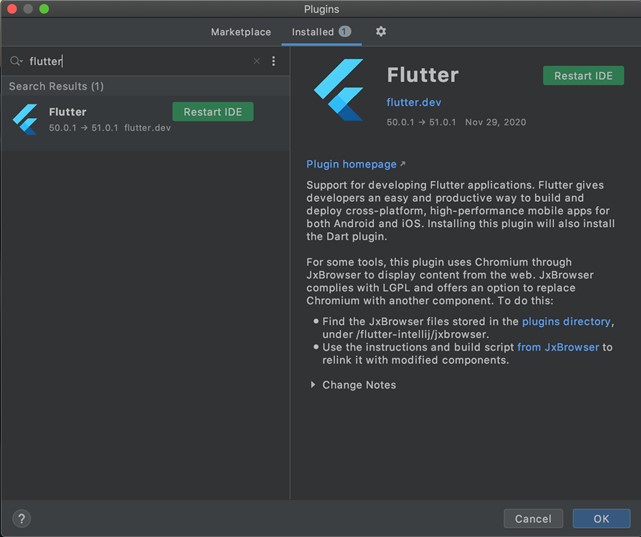641x537 pixels.
Task: Open the plugins settings gear menu
Action: 381,31
